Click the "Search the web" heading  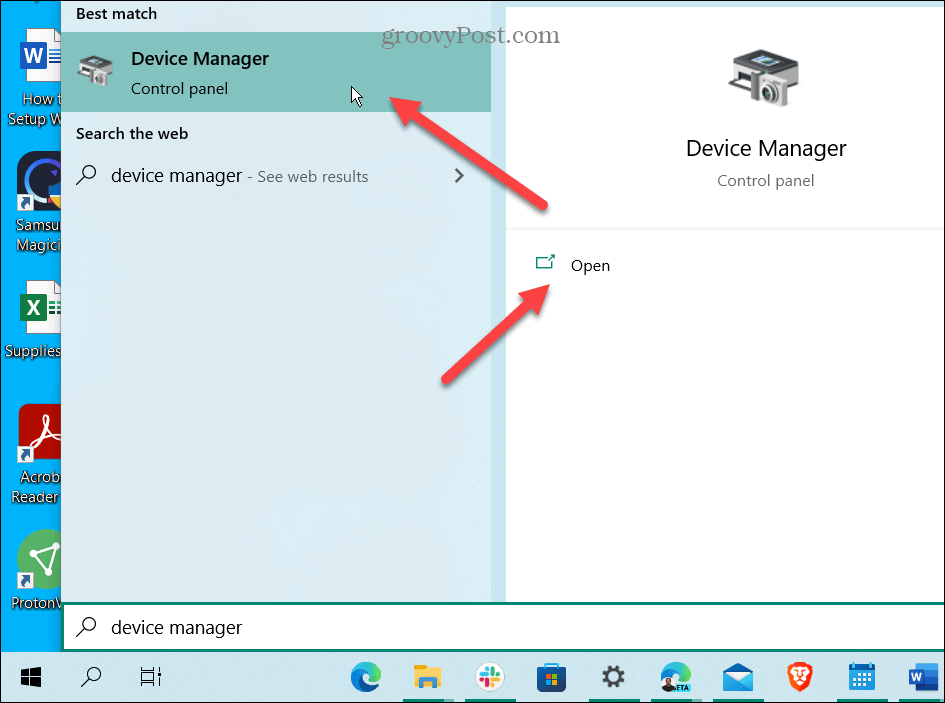pyautogui.click(x=132, y=133)
